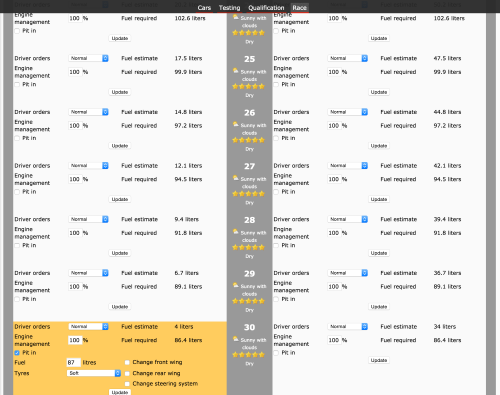Click the lap 26 sunny weather icon
Screen dimensions: 500x395
click(236, 124)
